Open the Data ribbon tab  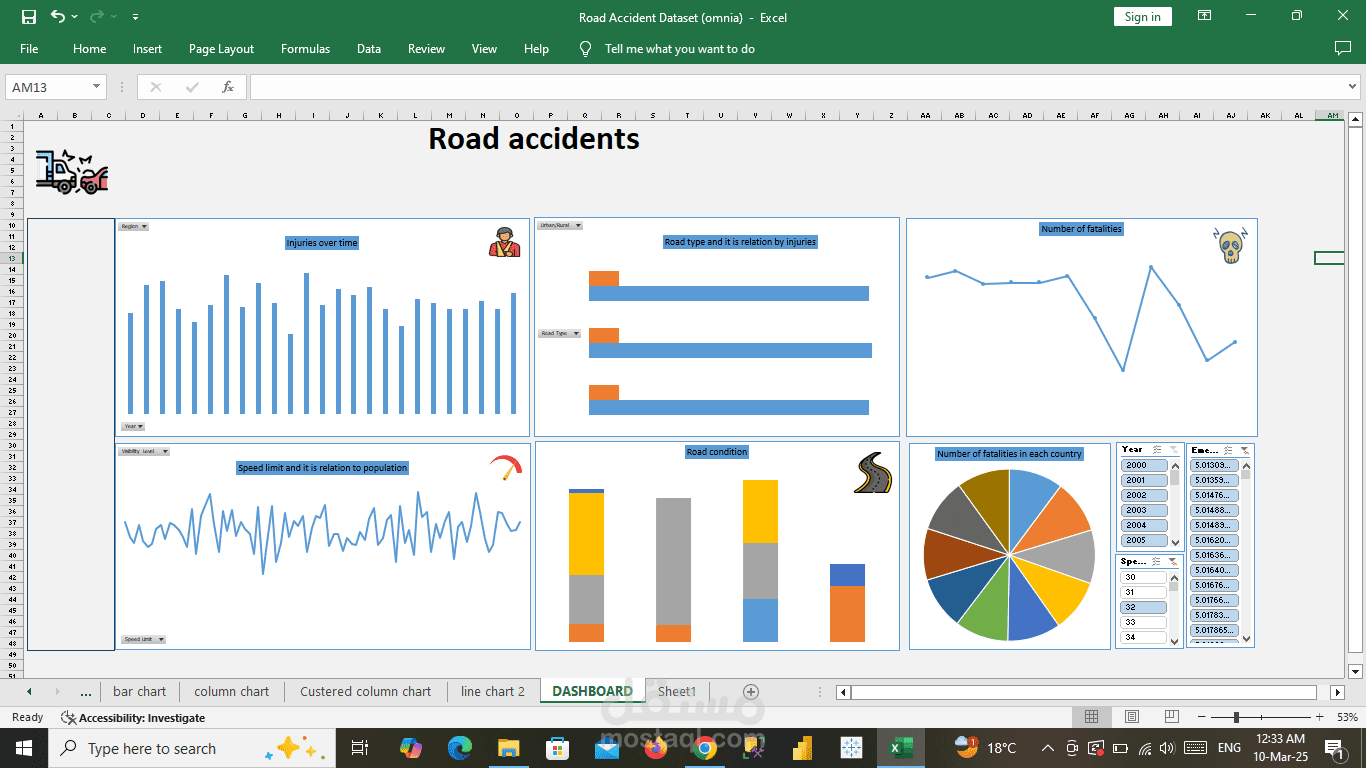coord(369,48)
